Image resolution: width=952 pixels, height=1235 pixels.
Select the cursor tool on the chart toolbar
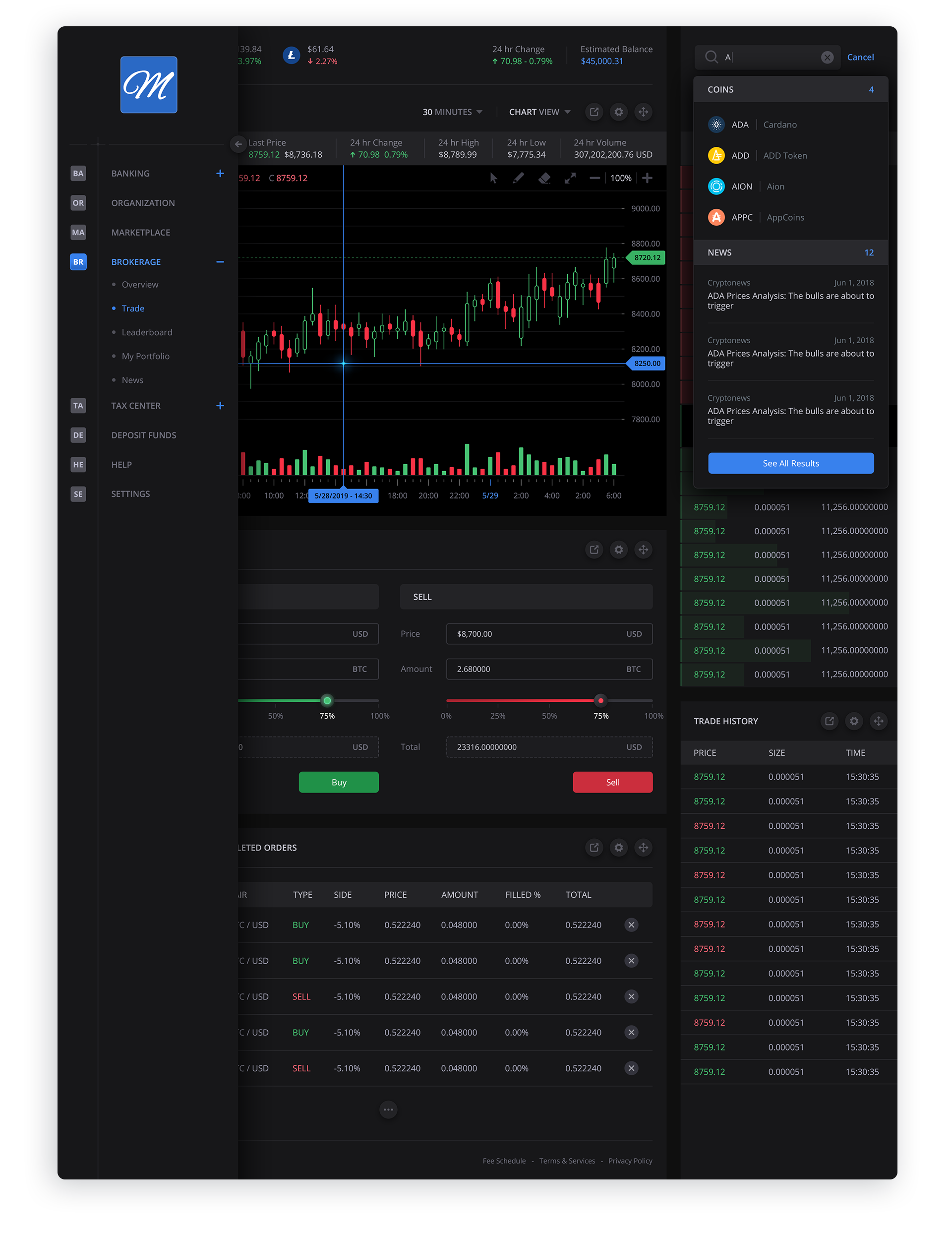click(x=493, y=178)
